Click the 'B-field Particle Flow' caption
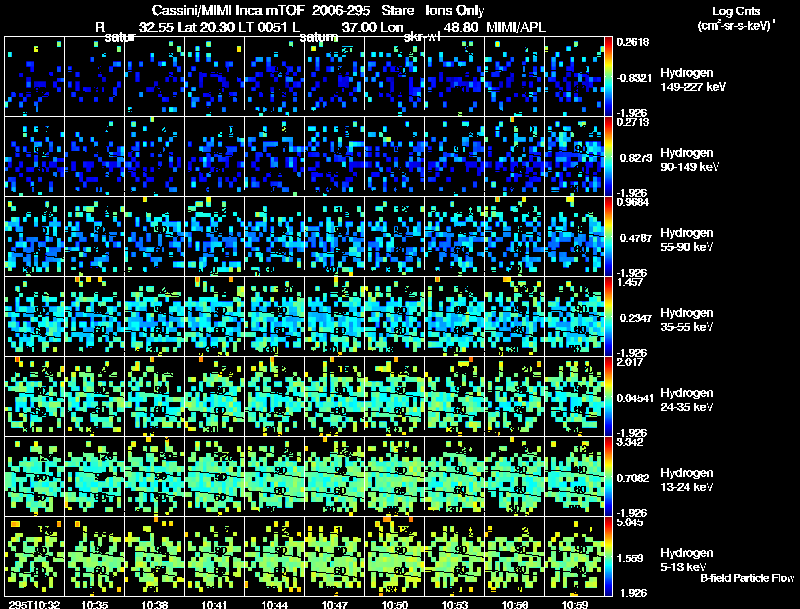 [747, 578]
